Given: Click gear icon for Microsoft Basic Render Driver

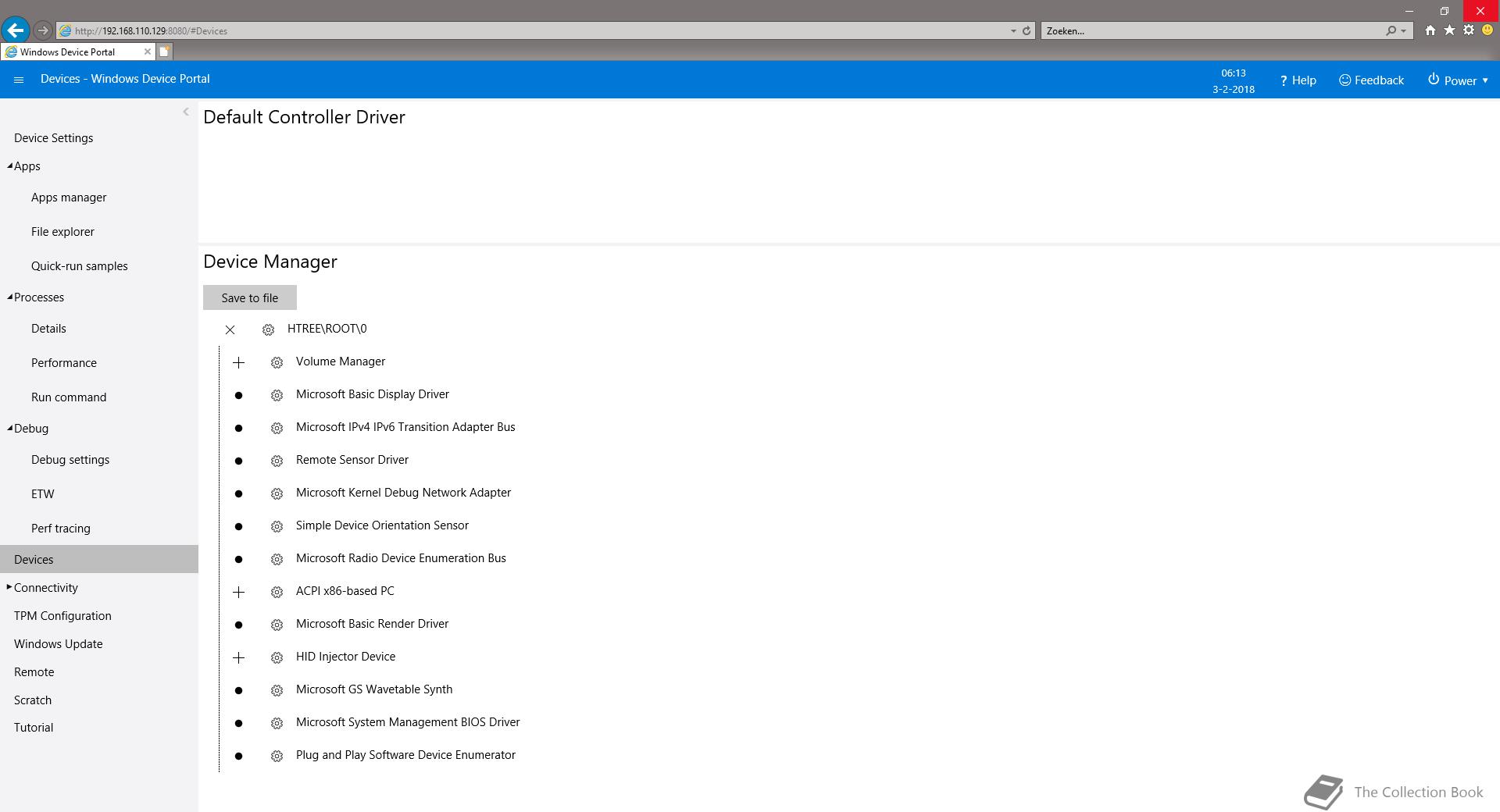Looking at the screenshot, I should click(277, 625).
